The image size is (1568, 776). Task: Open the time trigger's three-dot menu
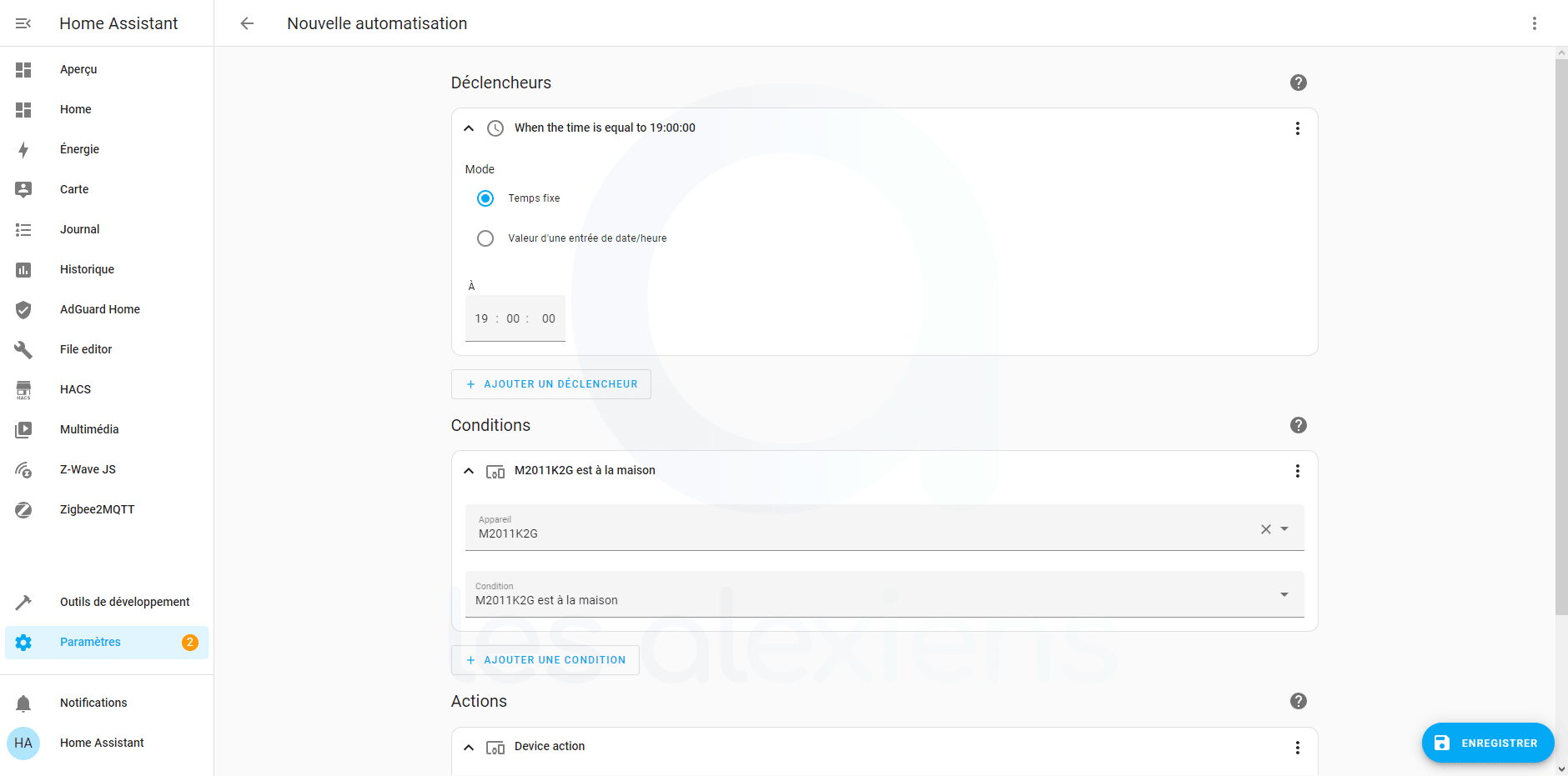pyautogui.click(x=1297, y=128)
